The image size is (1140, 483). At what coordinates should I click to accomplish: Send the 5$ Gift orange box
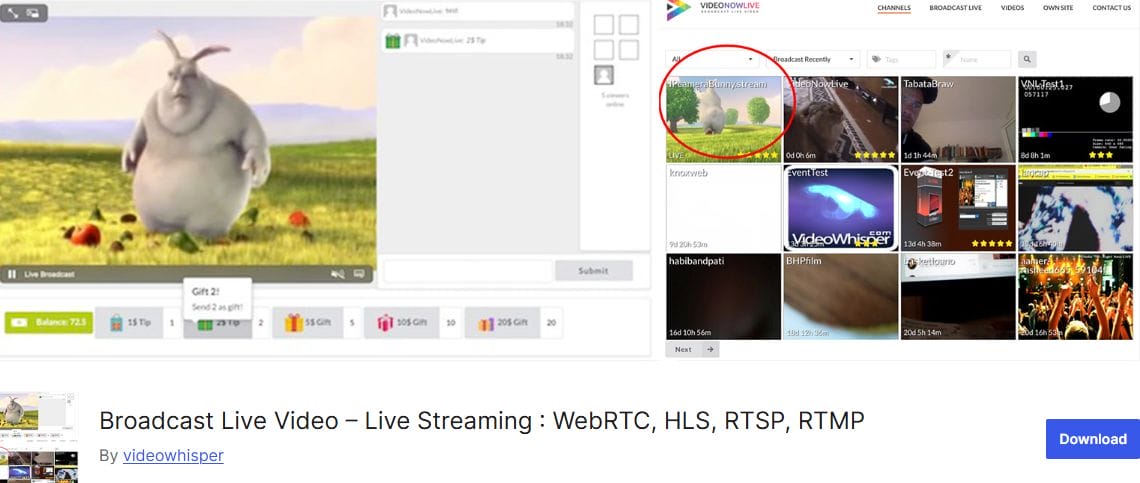point(307,322)
